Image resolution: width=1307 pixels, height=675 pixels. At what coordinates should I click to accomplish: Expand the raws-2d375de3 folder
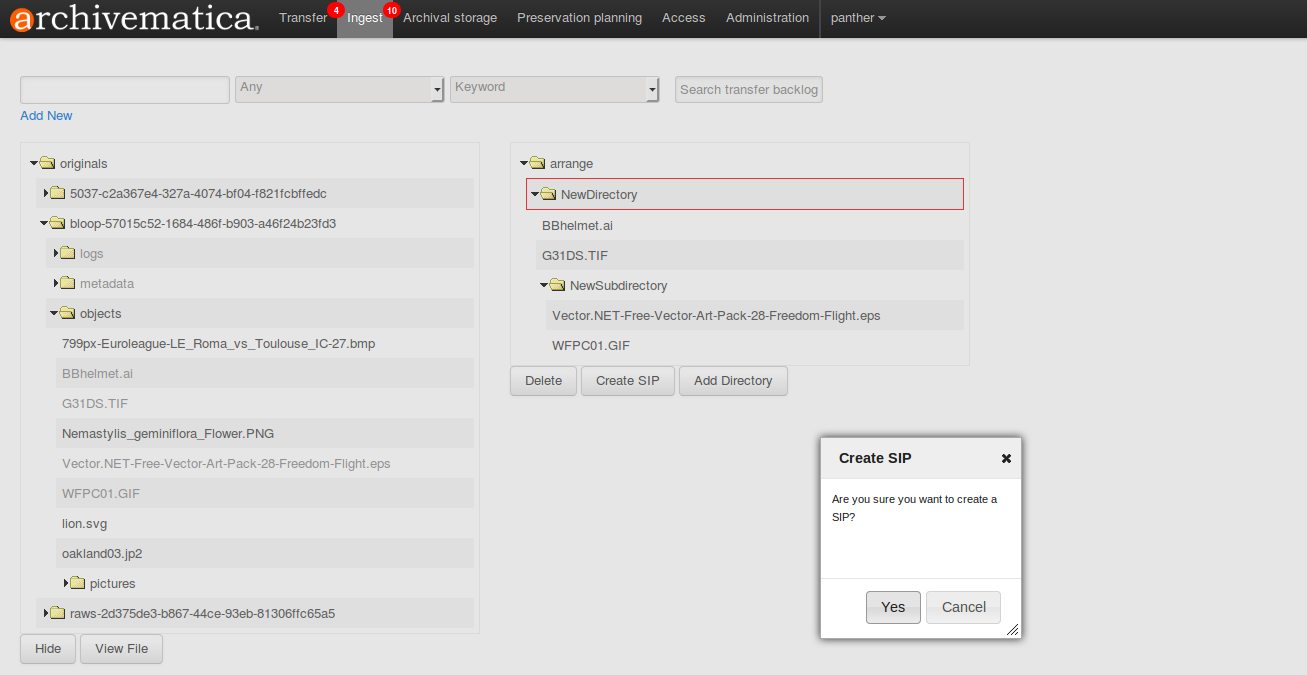[46, 613]
